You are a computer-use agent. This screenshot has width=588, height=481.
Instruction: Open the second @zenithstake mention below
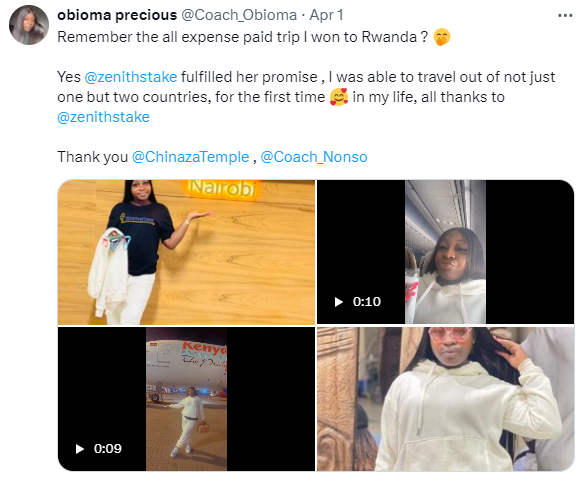coord(104,117)
